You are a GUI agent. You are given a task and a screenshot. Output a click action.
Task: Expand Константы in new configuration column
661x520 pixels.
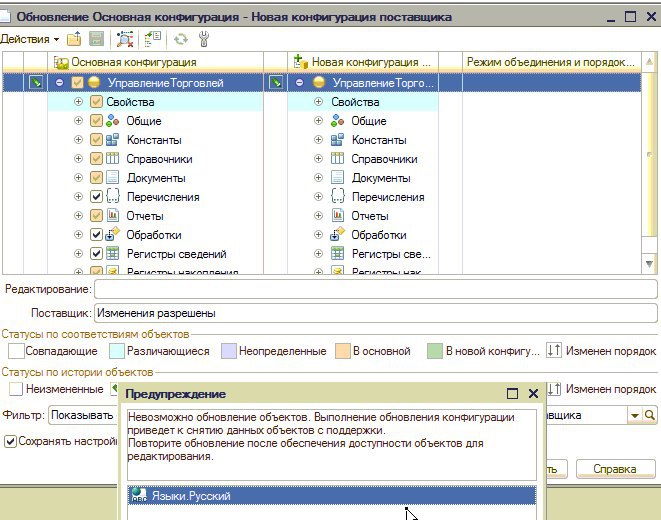click(318, 139)
